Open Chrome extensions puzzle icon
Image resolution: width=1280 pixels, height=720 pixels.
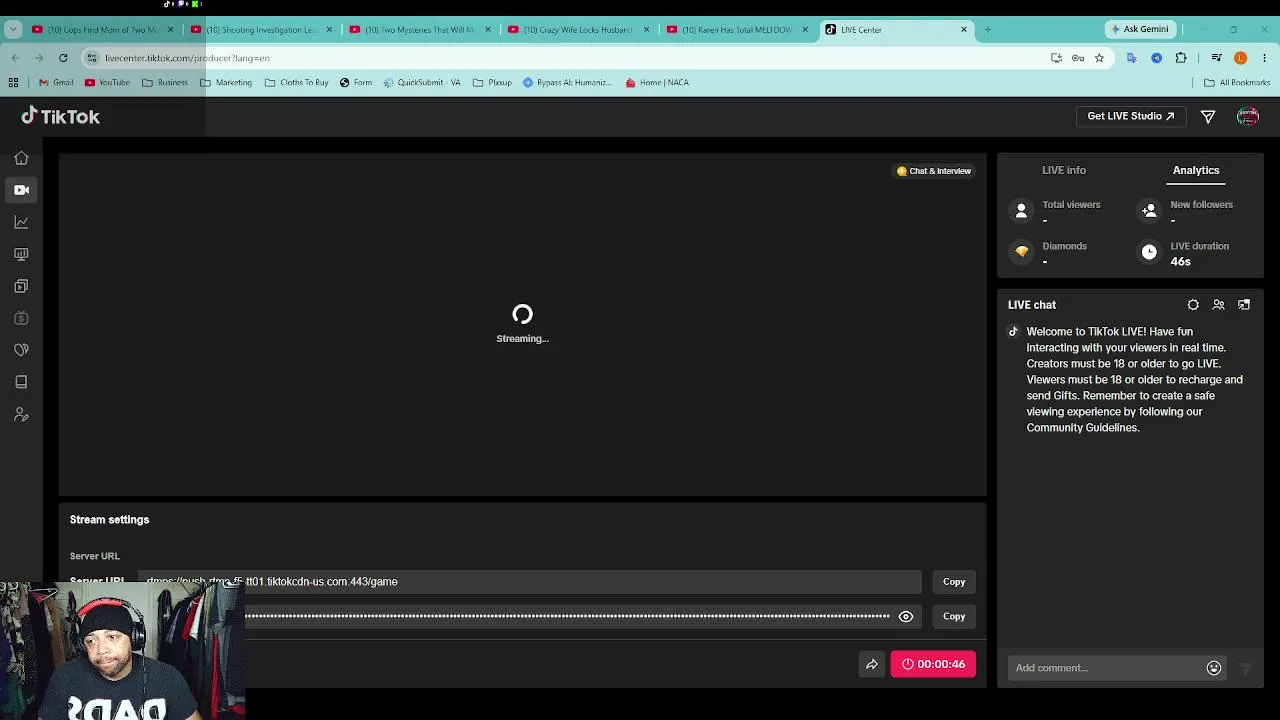point(1181,58)
